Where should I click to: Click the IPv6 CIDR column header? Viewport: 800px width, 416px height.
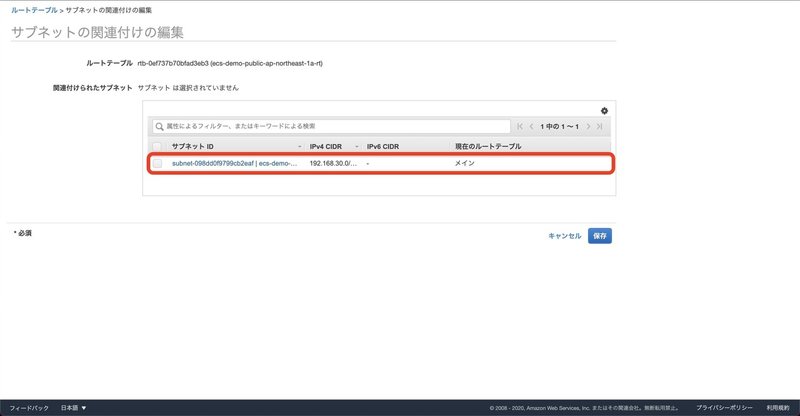click(x=383, y=146)
